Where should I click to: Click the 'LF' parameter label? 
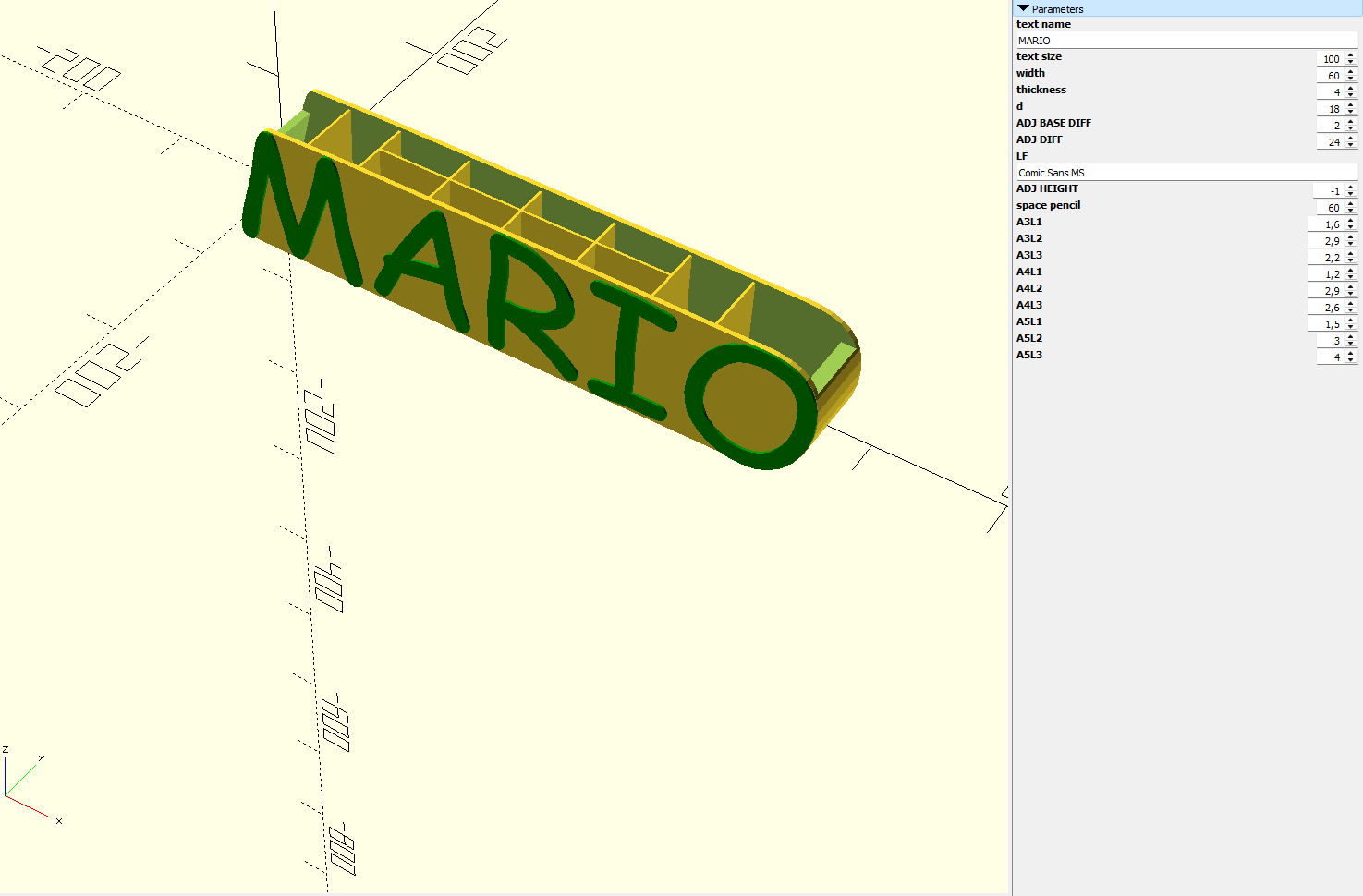coord(1022,156)
